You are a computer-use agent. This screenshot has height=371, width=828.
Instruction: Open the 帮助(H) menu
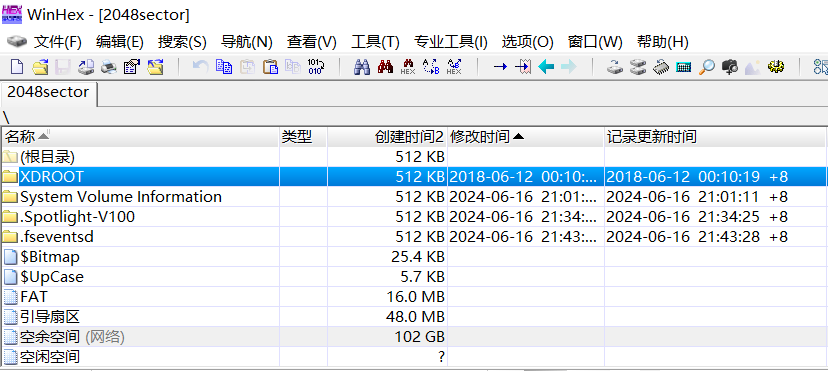pos(663,42)
